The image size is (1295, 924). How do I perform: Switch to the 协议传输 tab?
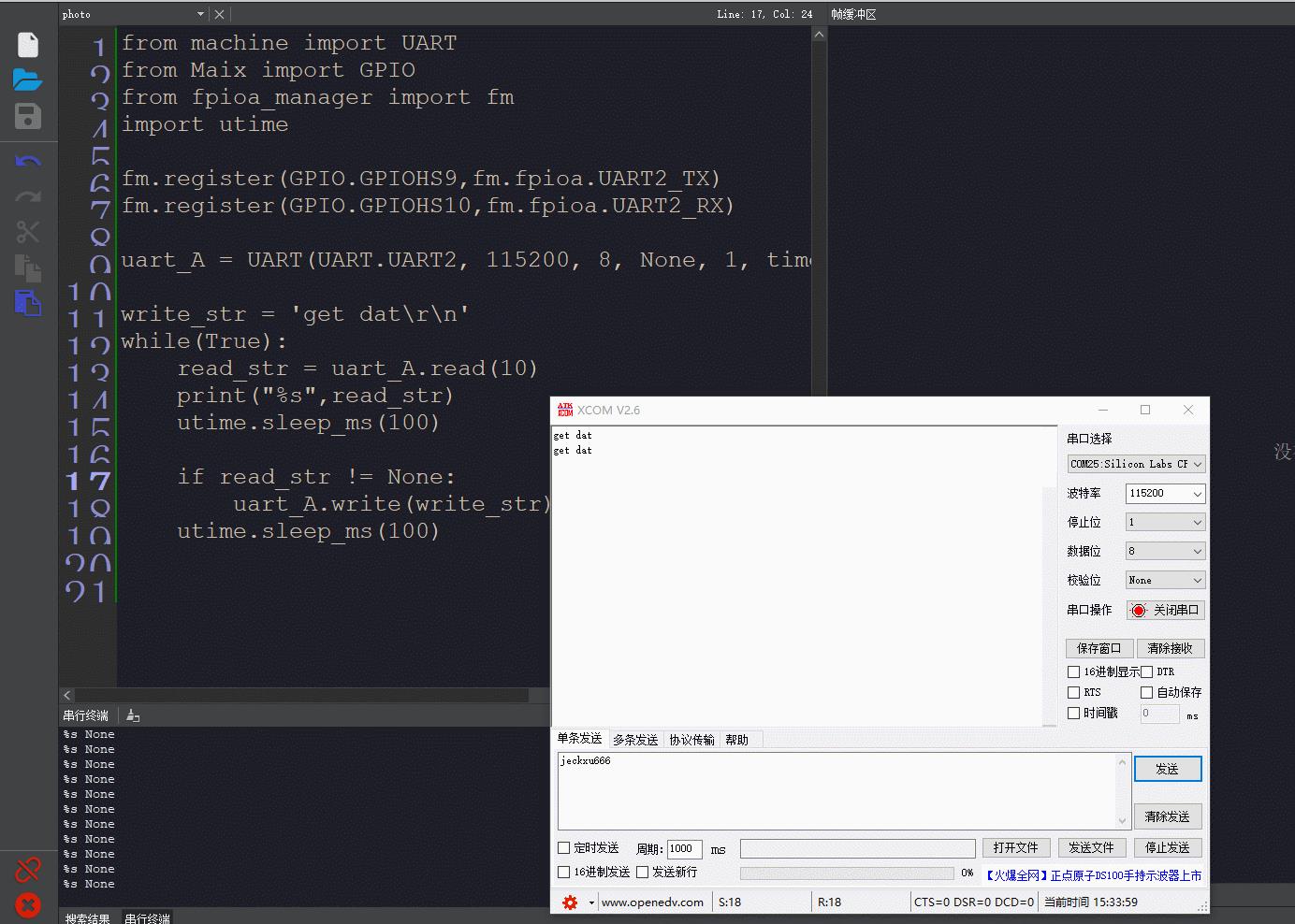pyautogui.click(x=691, y=740)
